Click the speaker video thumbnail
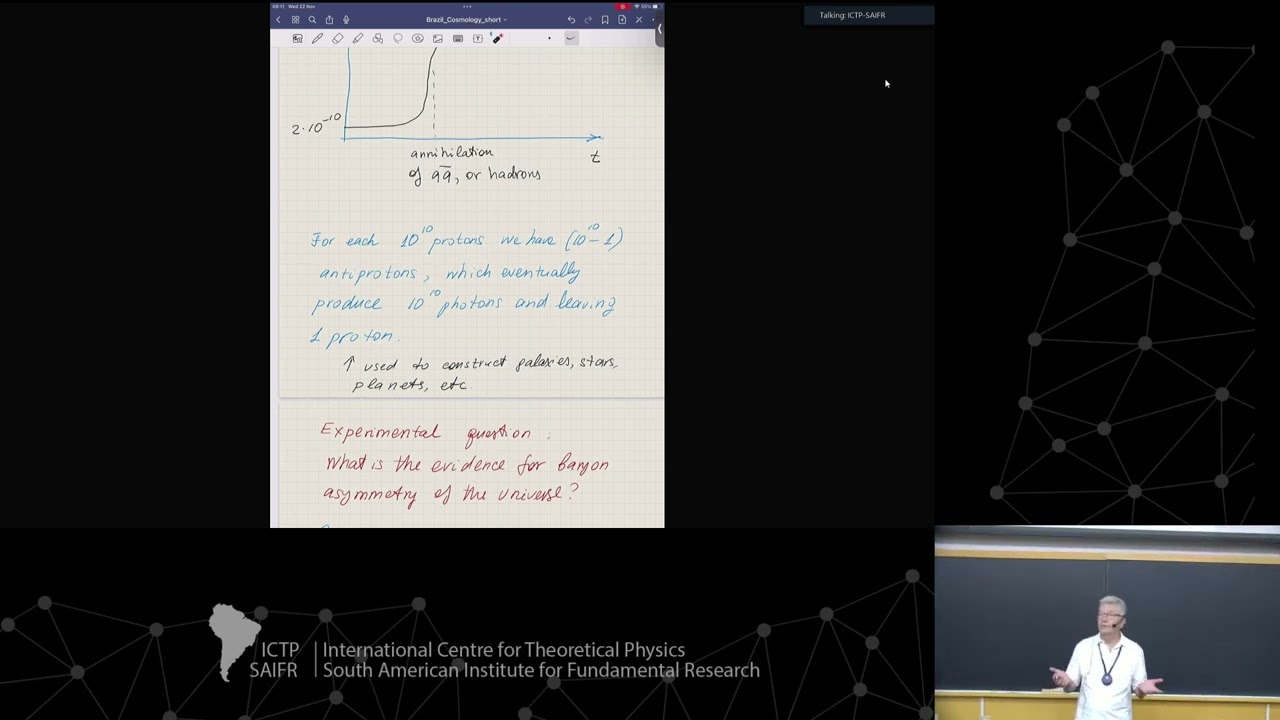Screen dimensions: 1280x720 pos(1107,623)
